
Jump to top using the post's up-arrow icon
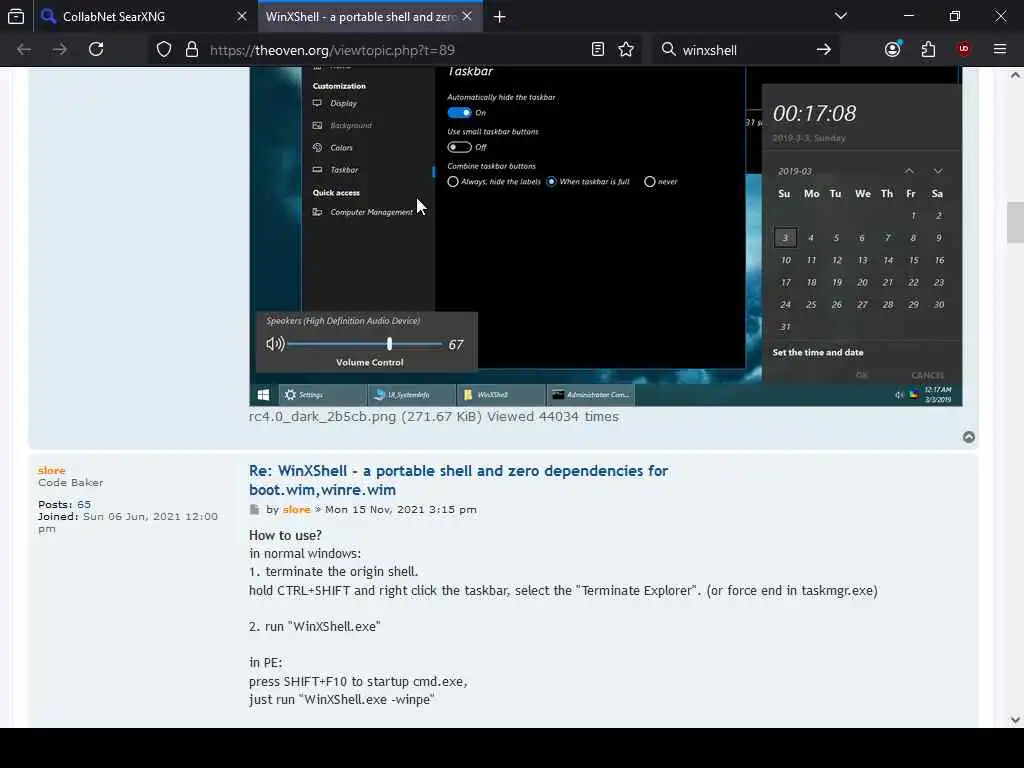[968, 437]
